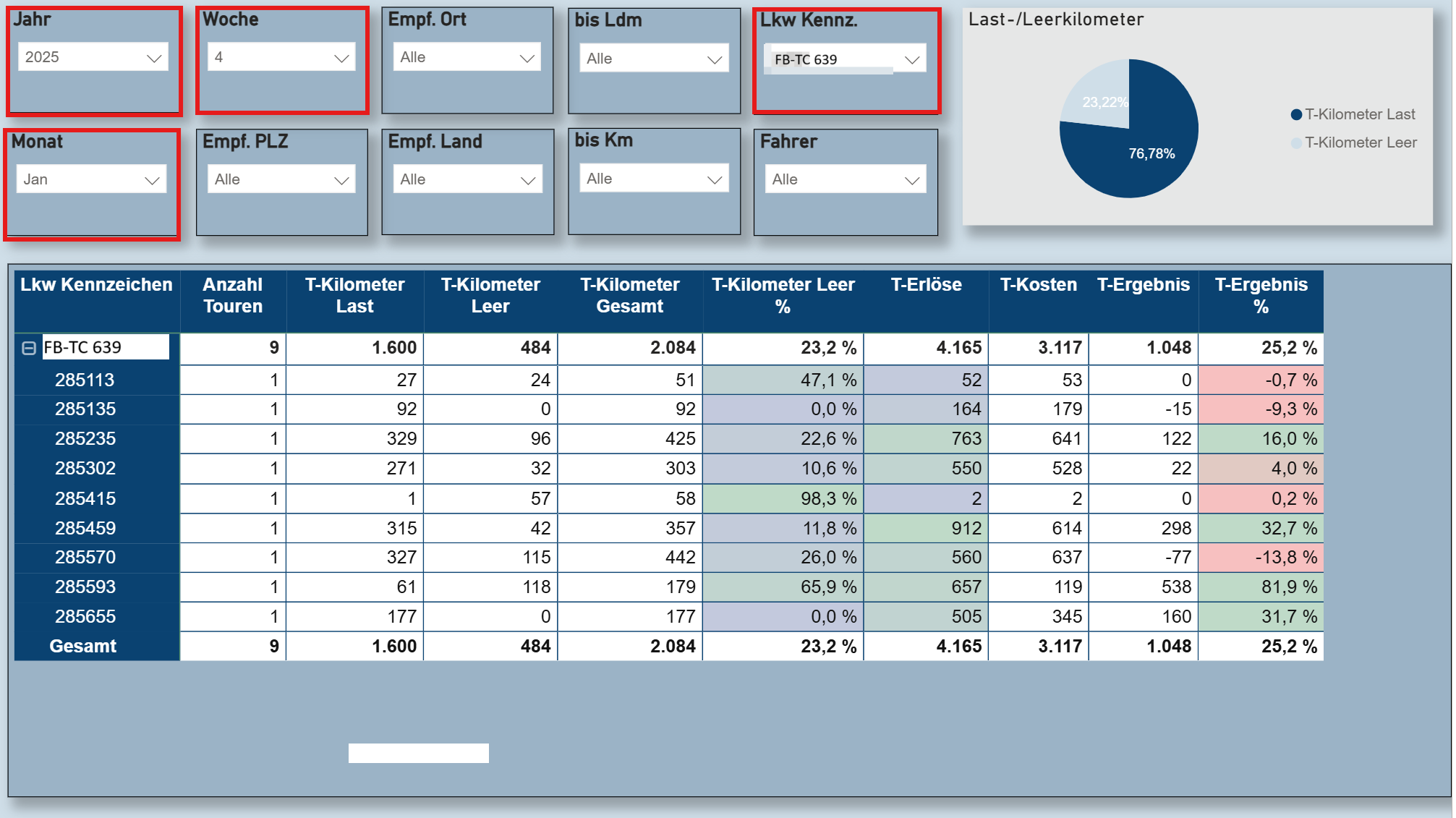
Task: Click the T-Ergebnis % column header
Action: [x=1261, y=295]
